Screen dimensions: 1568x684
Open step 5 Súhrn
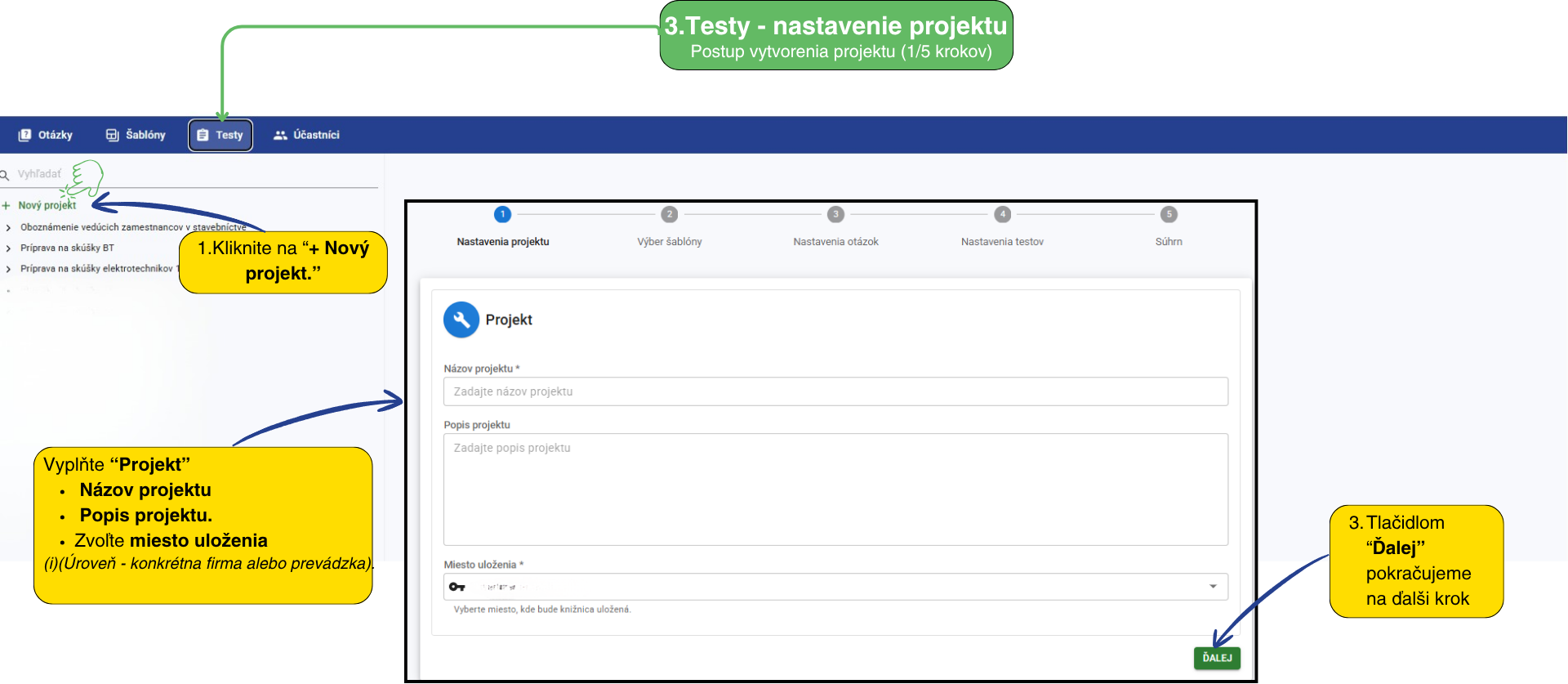click(1169, 214)
